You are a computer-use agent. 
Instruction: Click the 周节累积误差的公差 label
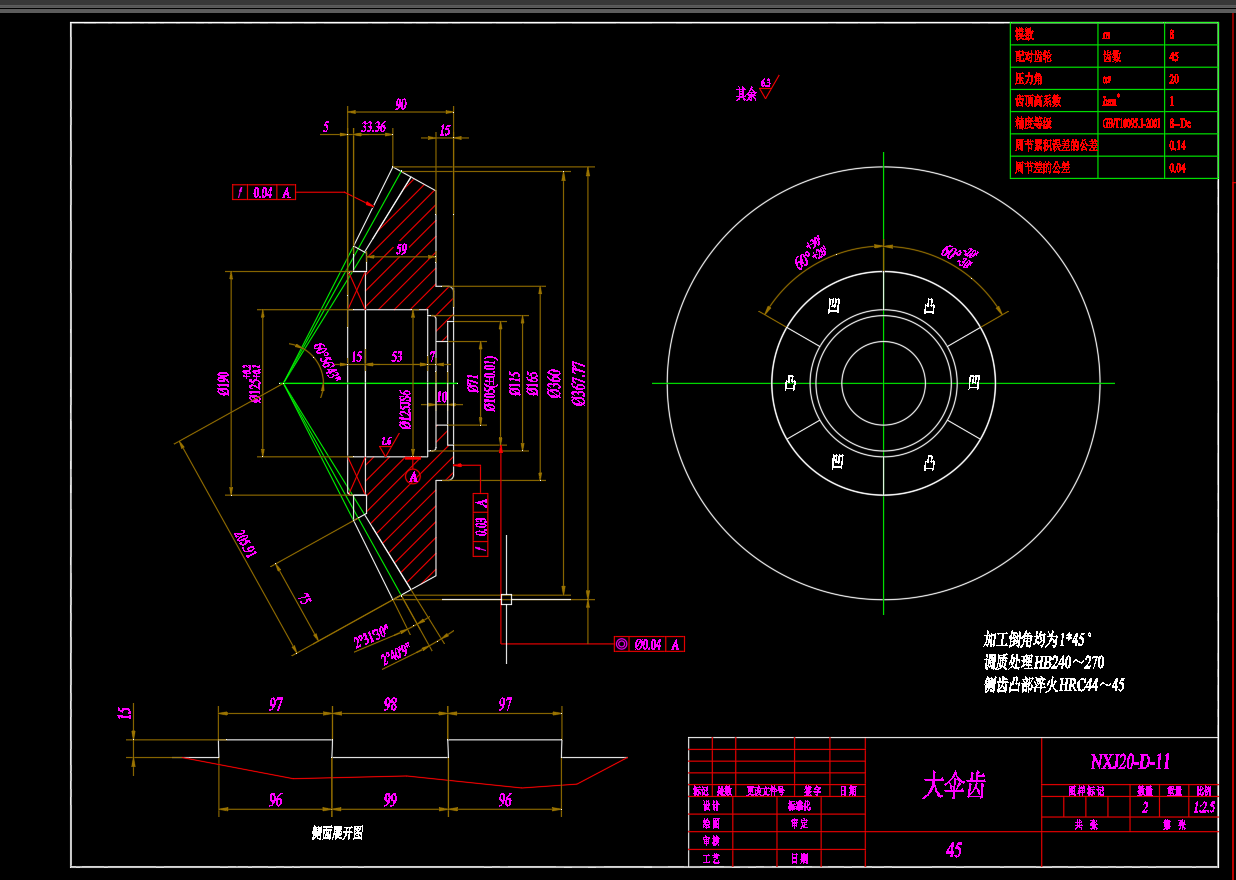[1056, 145]
